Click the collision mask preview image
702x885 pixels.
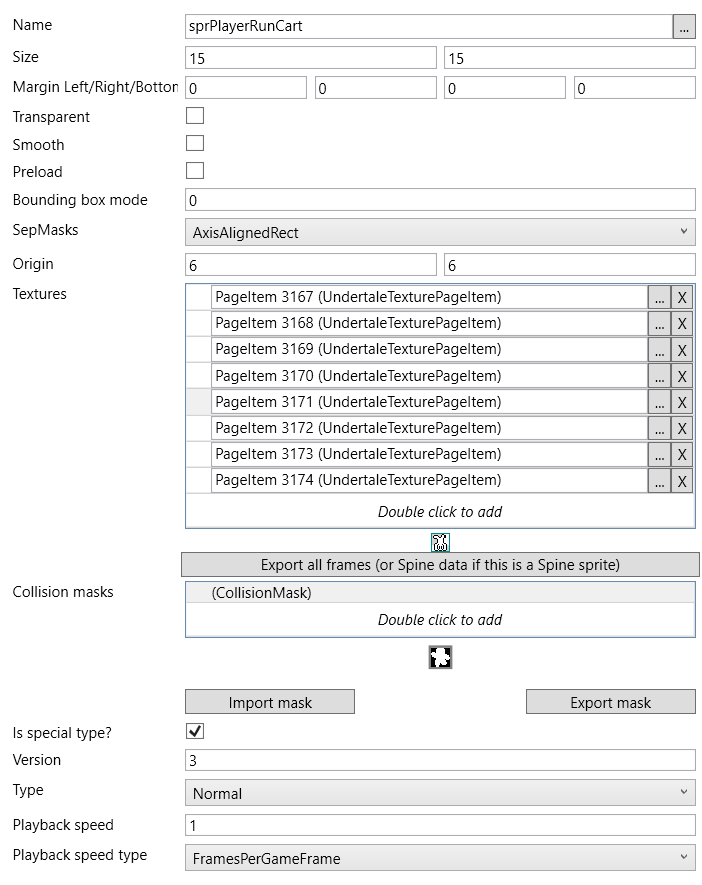[440, 657]
